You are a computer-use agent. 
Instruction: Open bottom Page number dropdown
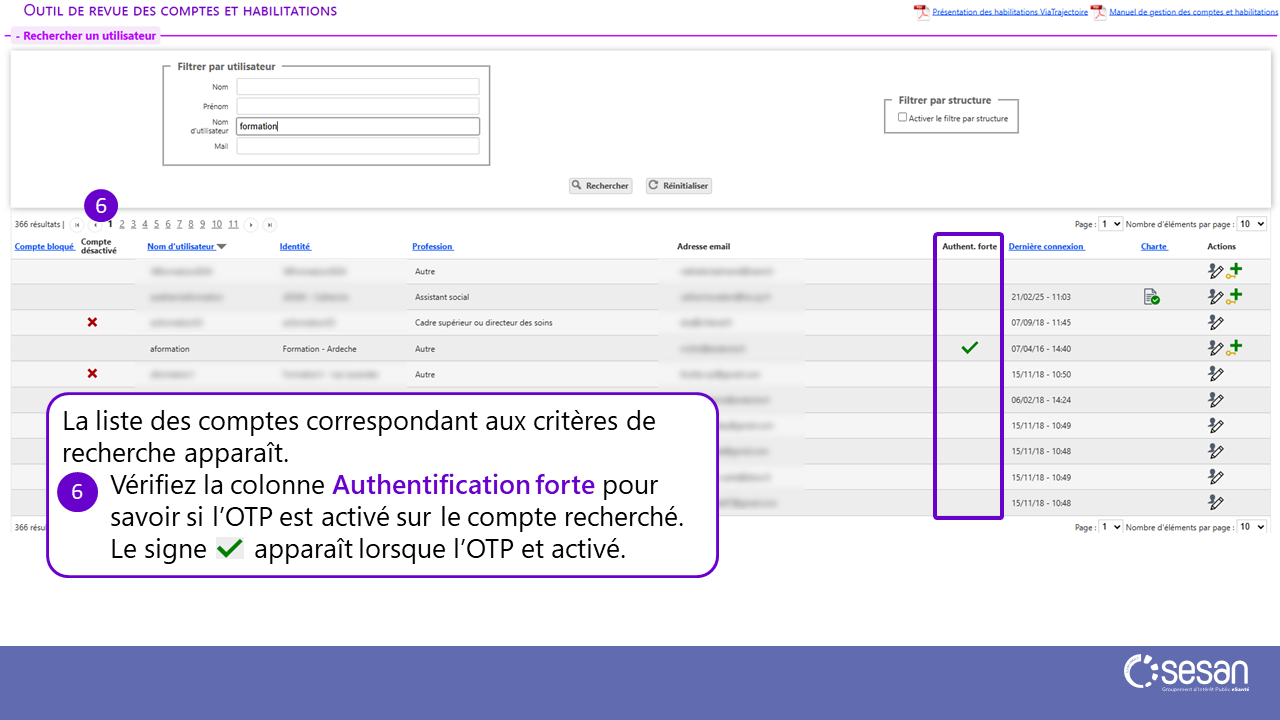pyautogui.click(x=1110, y=526)
